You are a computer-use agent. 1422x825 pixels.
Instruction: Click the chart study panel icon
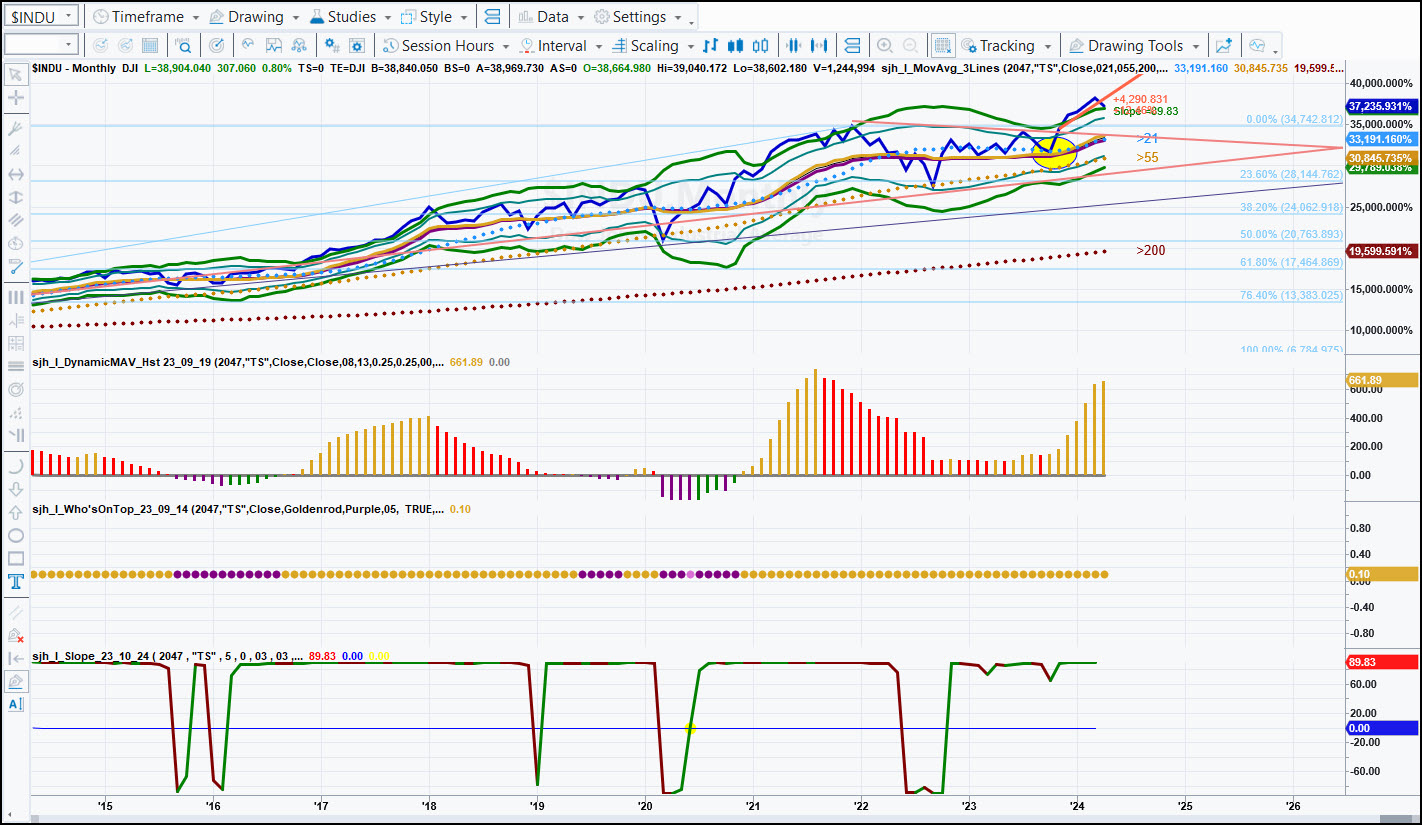[x=273, y=45]
